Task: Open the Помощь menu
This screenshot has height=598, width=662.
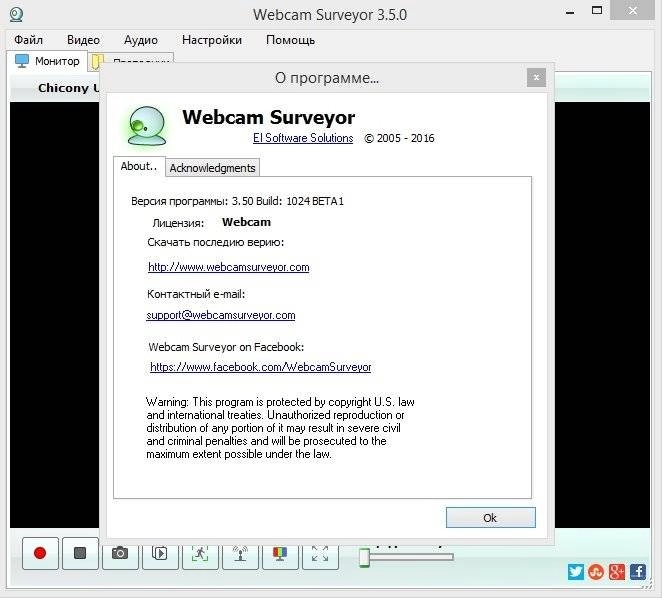Action: (x=290, y=40)
